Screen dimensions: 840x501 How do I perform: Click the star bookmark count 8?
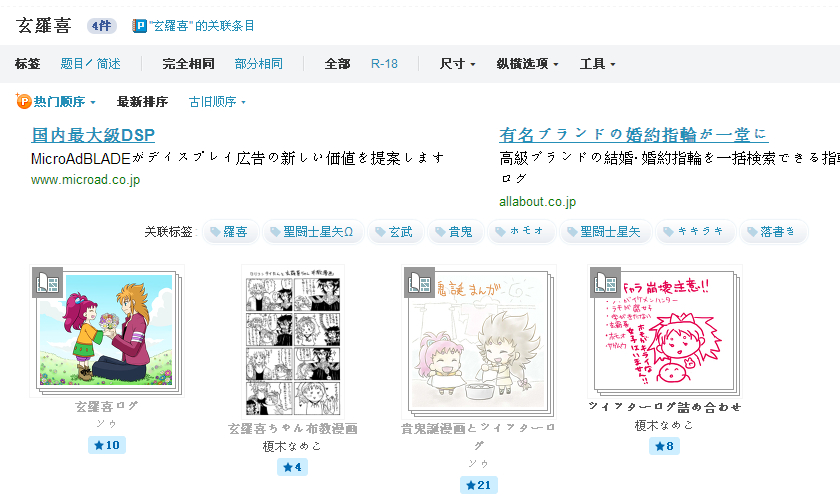click(x=664, y=446)
